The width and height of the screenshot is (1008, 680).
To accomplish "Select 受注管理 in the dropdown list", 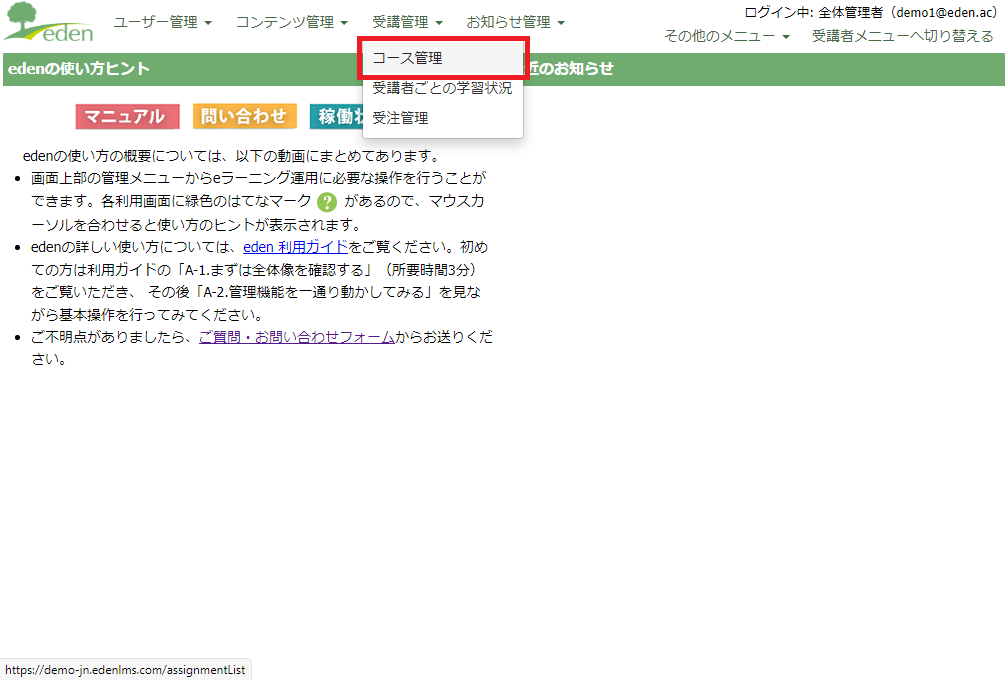I will (400, 118).
